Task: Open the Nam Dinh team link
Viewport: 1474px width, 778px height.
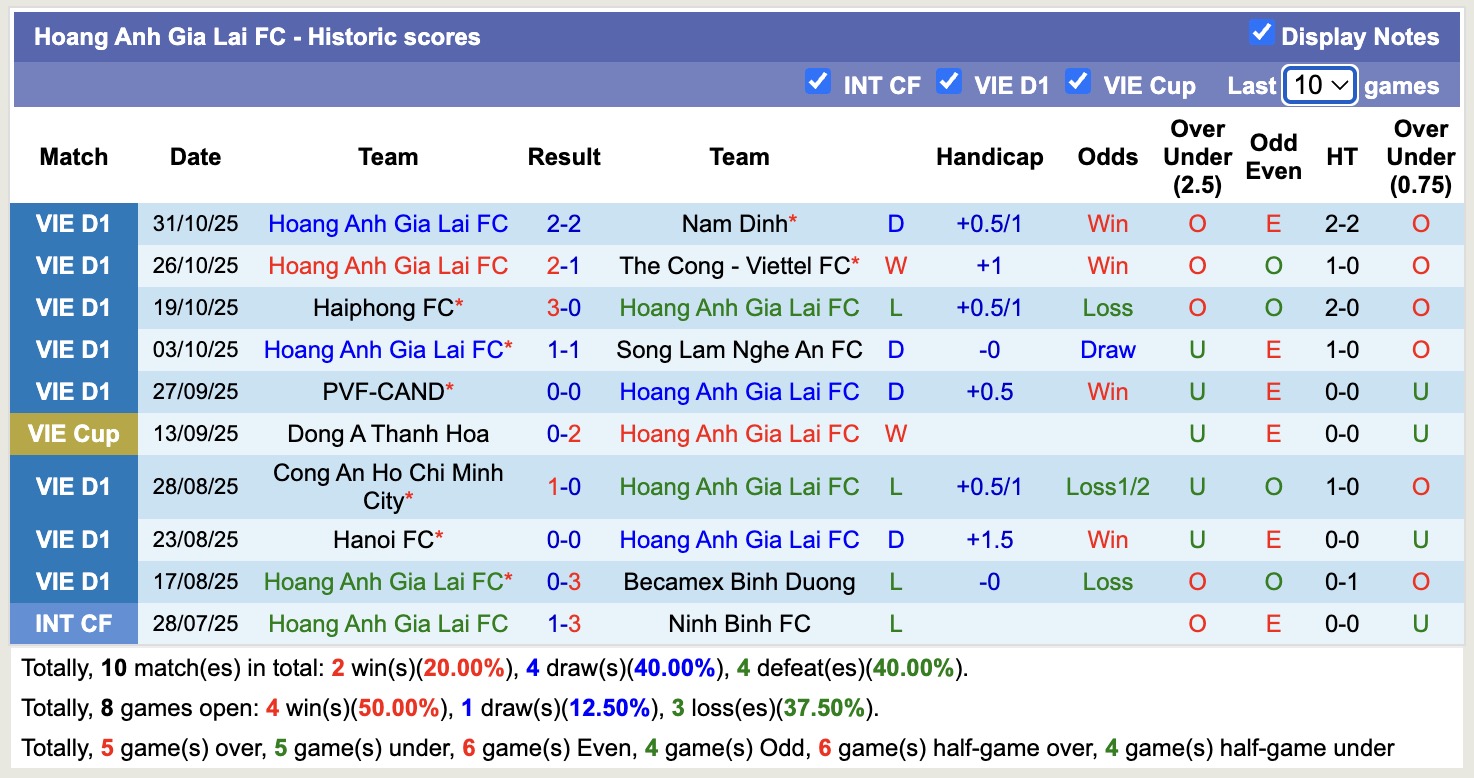Action: [734, 223]
